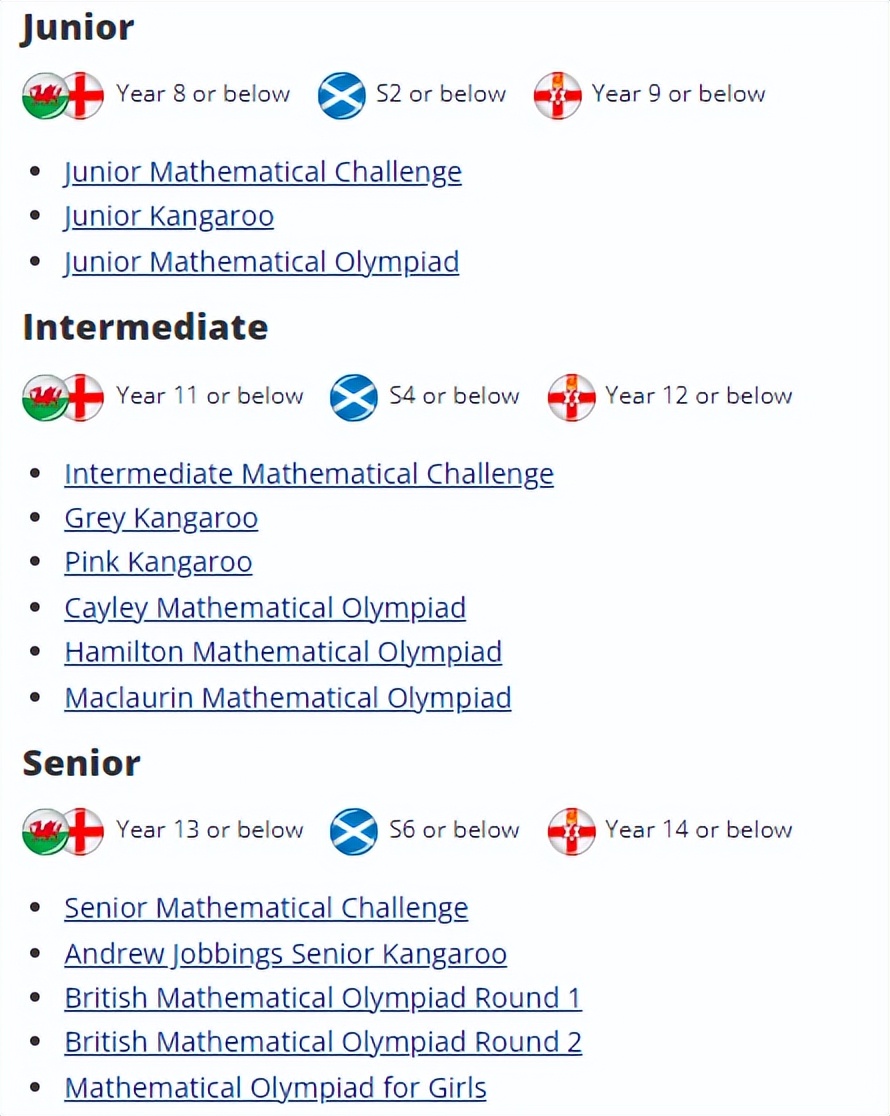The image size is (890, 1116).
Task: Open the Junior Kangaroo link
Action: point(169,217)
